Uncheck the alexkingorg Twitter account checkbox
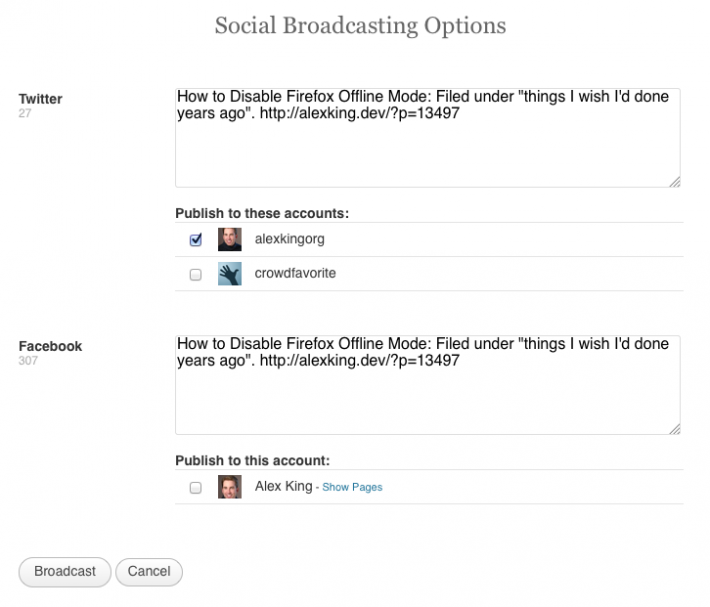The width and height of the screenshot is (710, 607). [x=196, y=239]
